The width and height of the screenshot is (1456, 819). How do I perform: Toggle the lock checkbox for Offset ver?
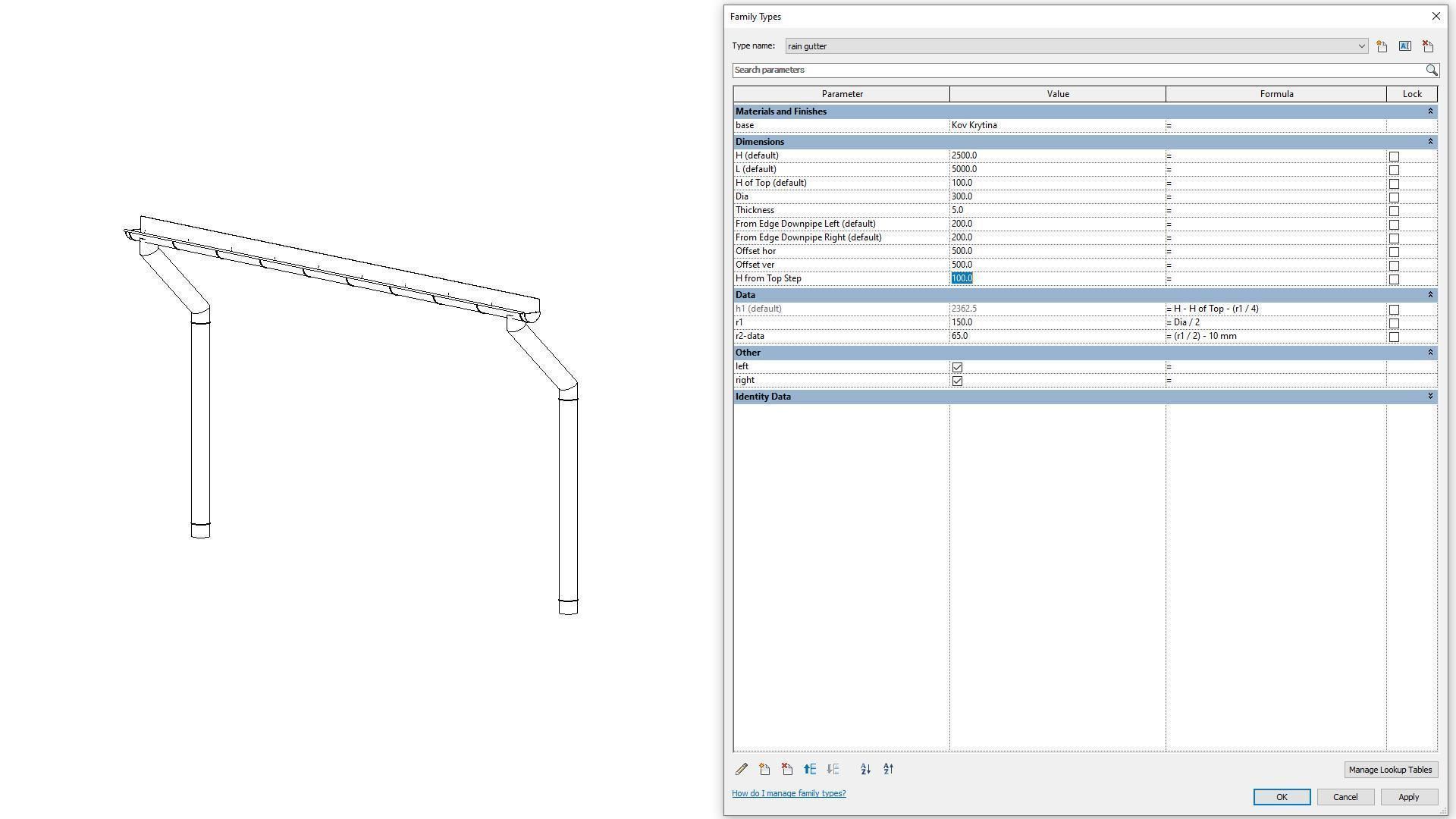tap(1394, 265)
